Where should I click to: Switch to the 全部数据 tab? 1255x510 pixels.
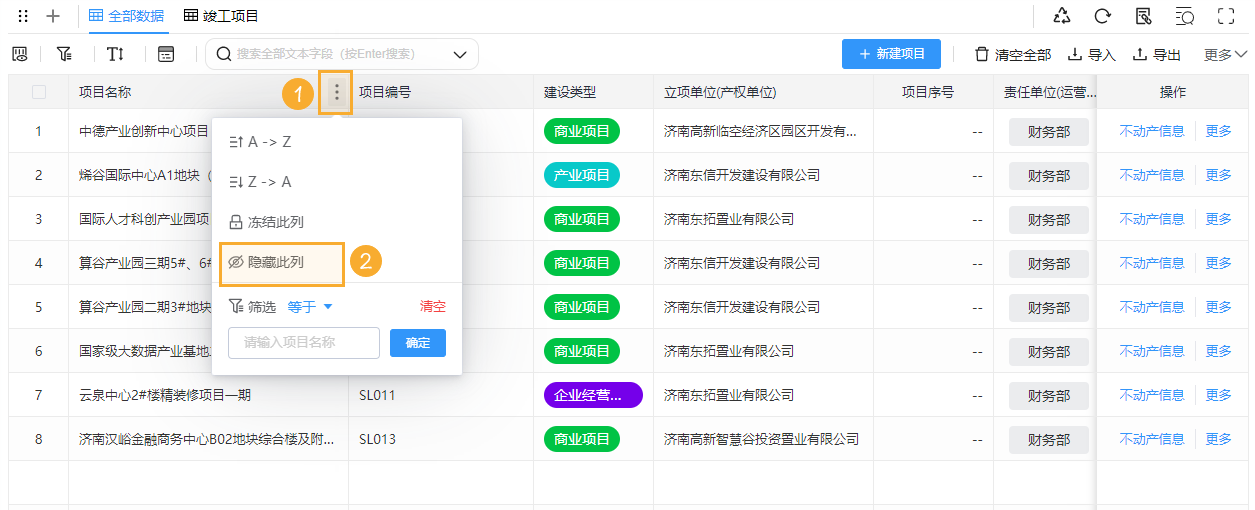[x=126, y=16]
